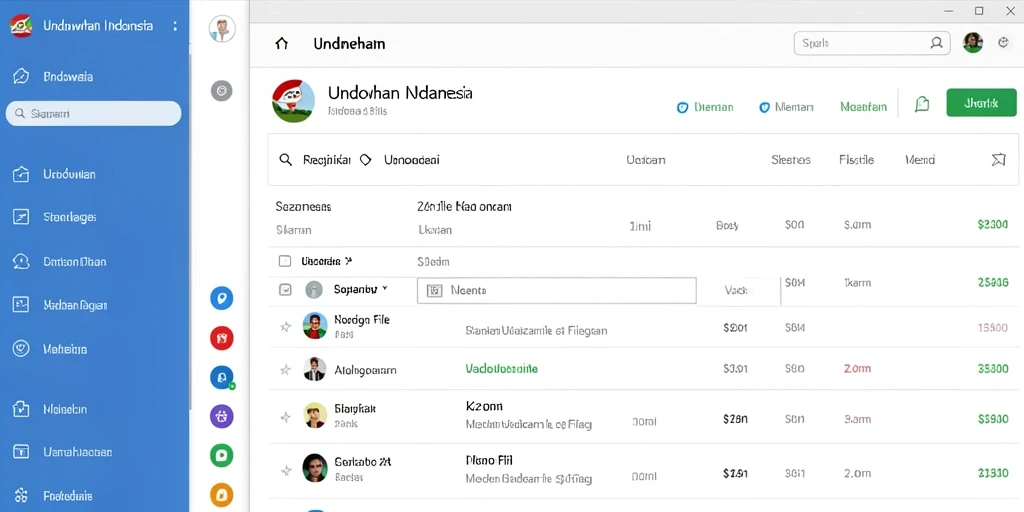Select the red circular icon in middle strip
Image resolution: width=1024 pixels, height=512 pixels.
[x=222, y=338]
